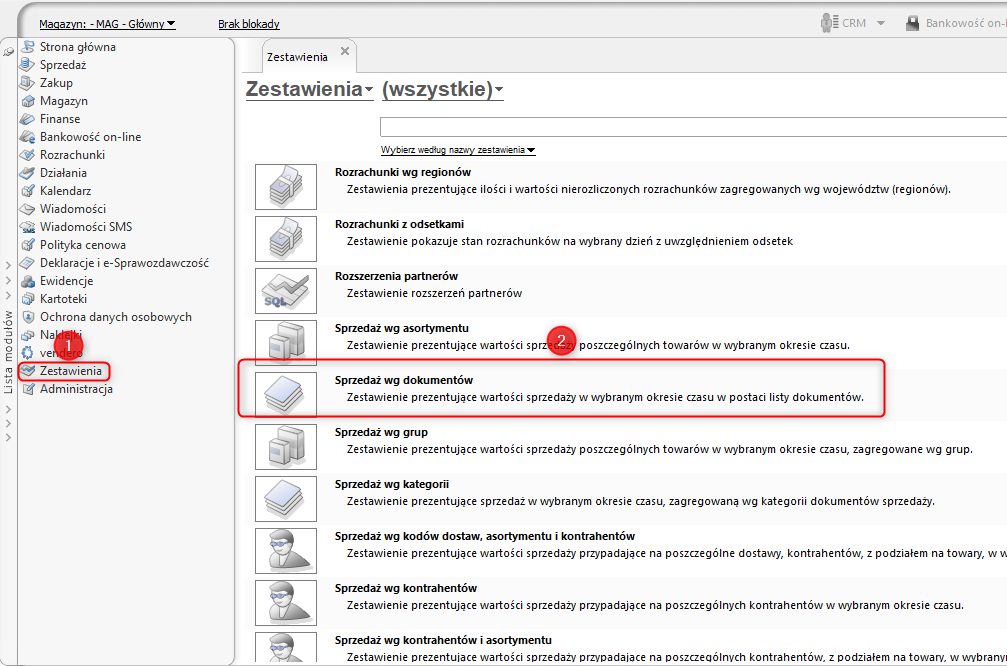
Task: Click the Bankowość on-line toolbar button
Action: coord(956,23)
